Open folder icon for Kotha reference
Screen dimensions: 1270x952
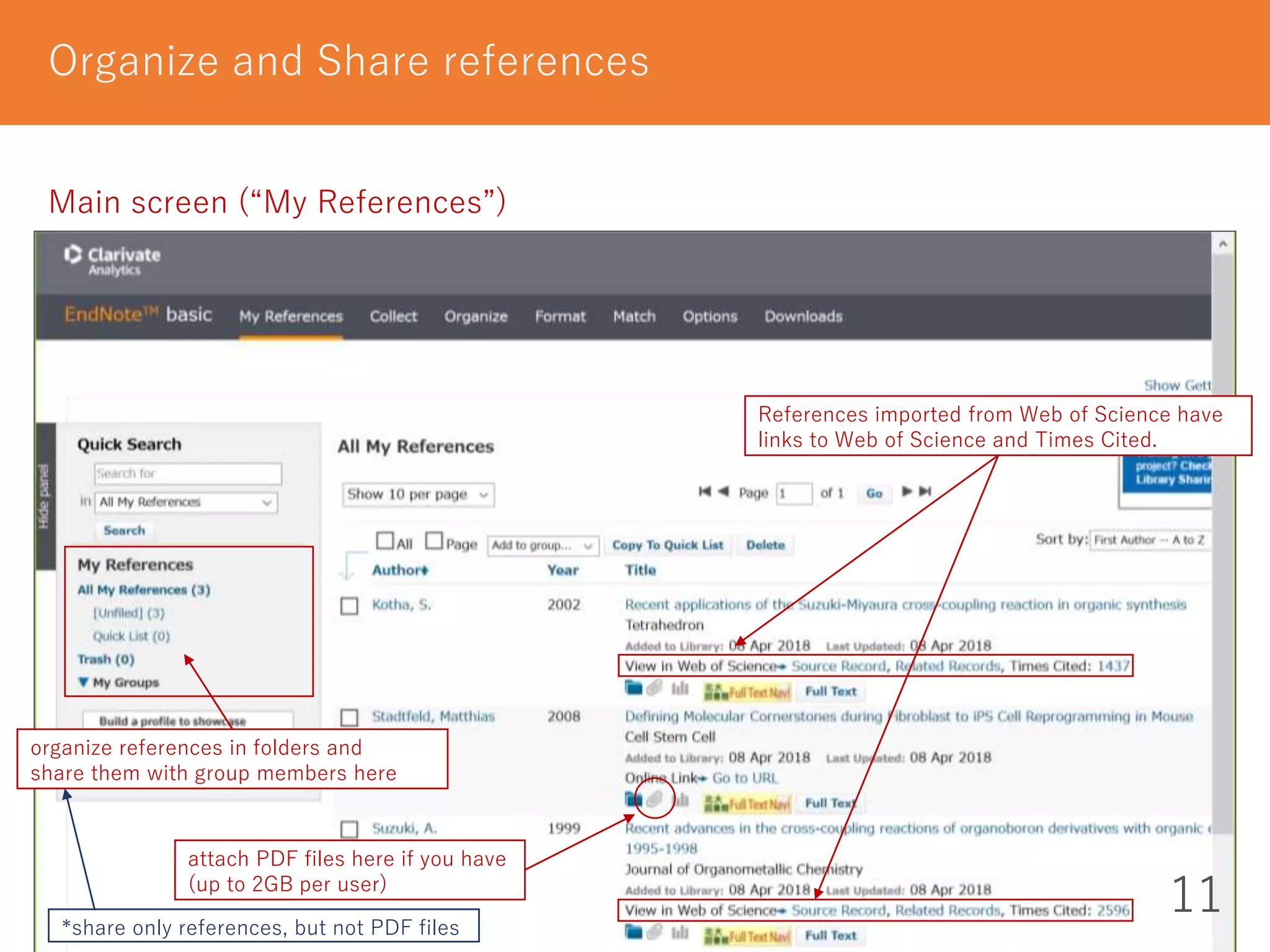(634, 688)
